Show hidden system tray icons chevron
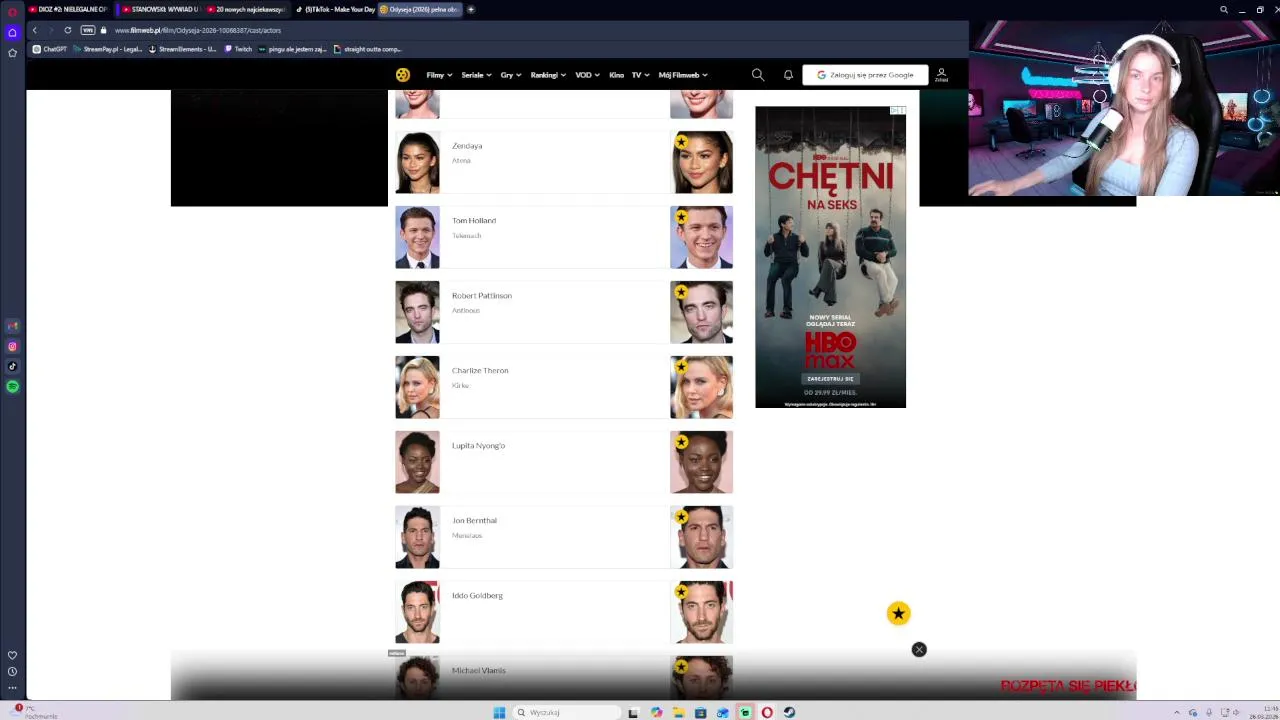The image size is (1280, 720). [1176, 712]
